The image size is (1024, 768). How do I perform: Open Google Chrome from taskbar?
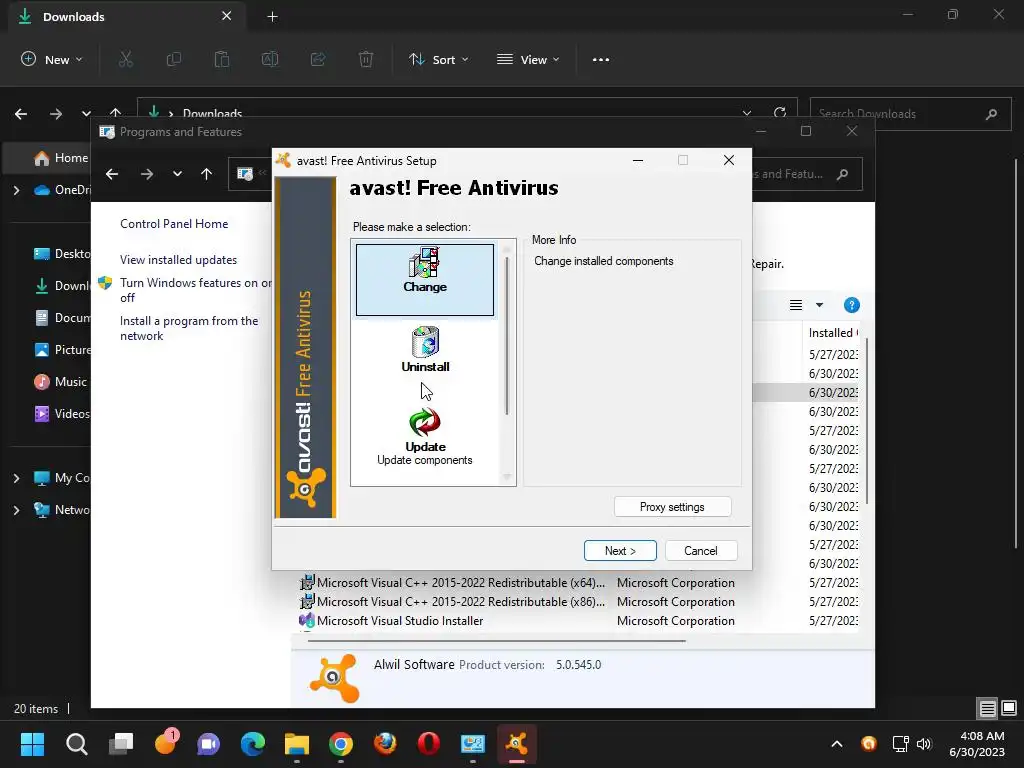pyautogui.click(x=341, y=744)
